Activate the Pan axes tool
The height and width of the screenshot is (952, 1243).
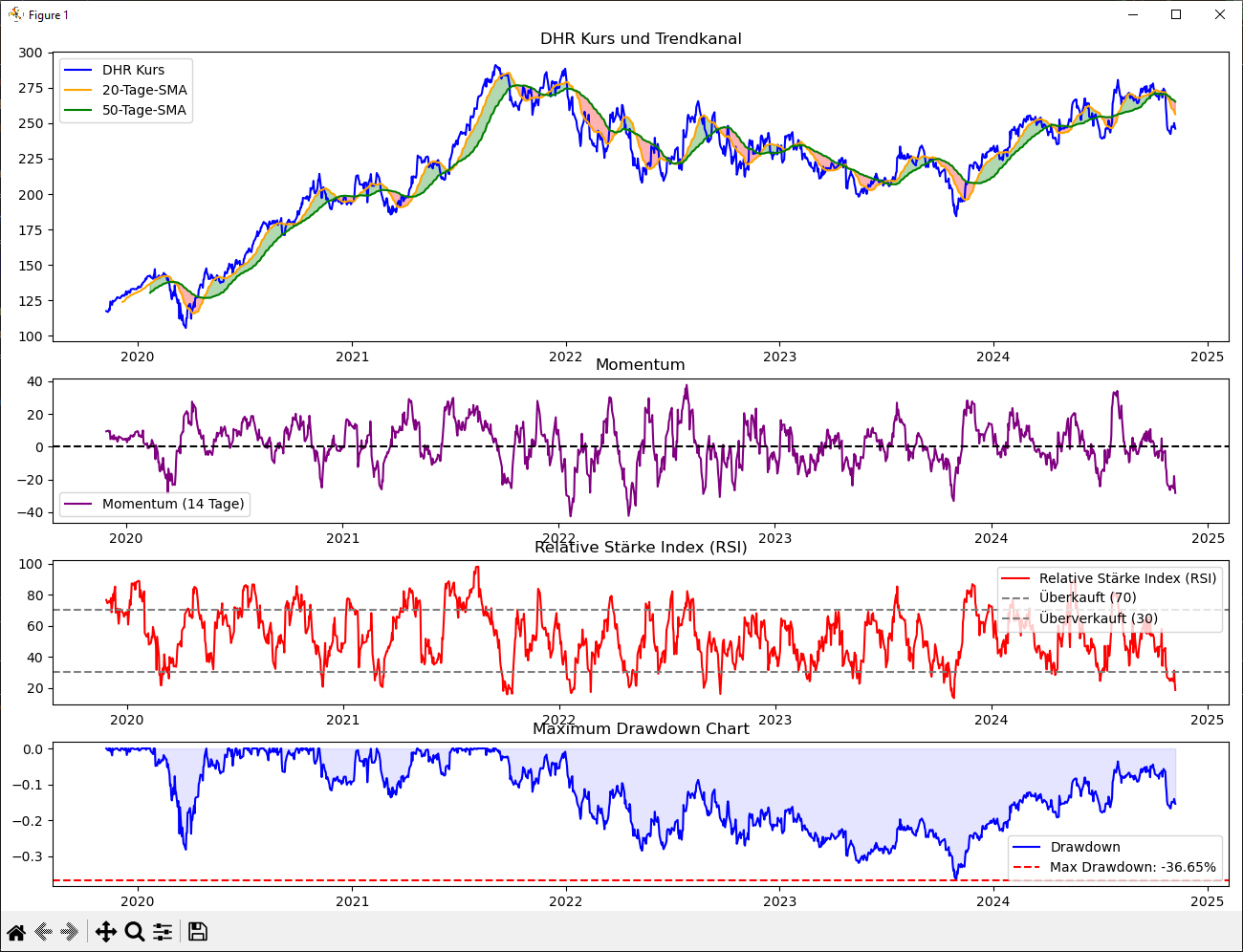click(106, 932)
